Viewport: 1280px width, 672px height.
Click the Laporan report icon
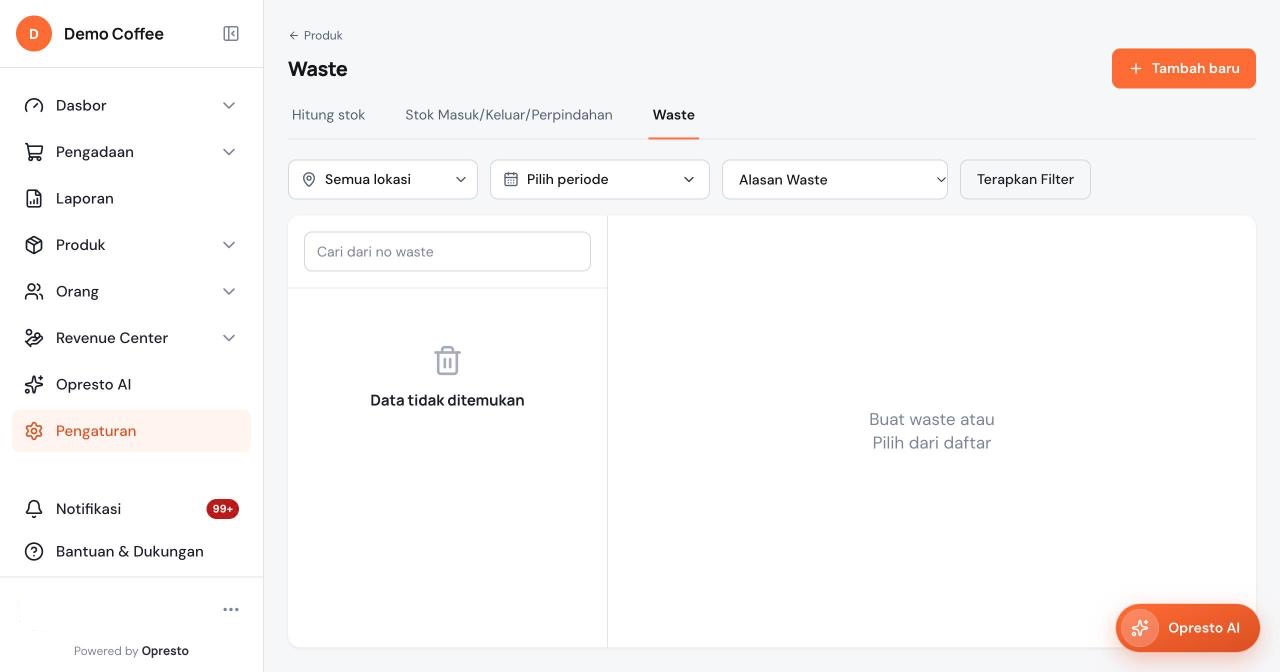coord(34,199)
